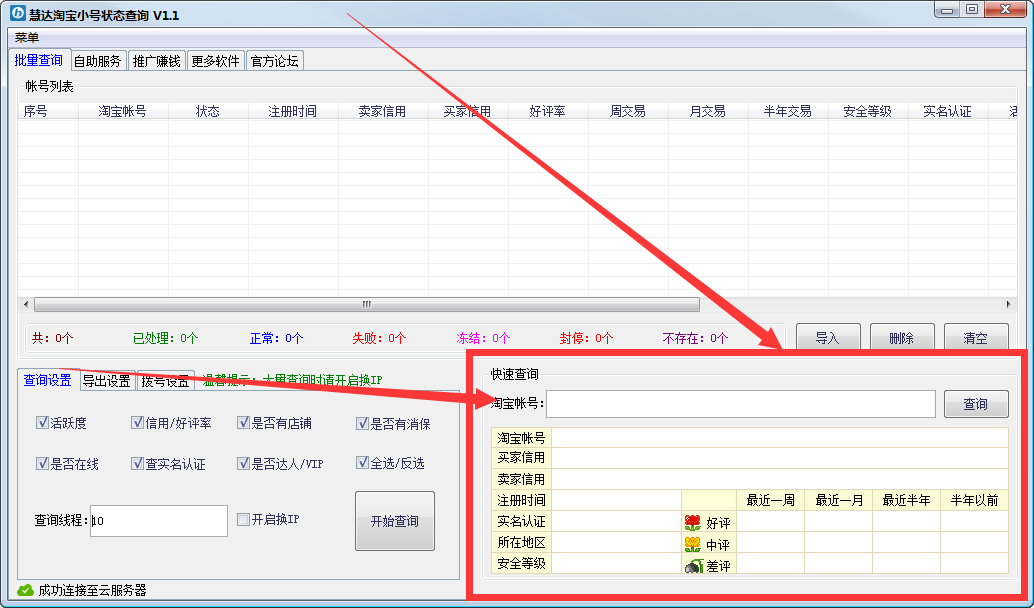
Task: Disable the 是否有店铺 option
Action: [x=243, y=423]
